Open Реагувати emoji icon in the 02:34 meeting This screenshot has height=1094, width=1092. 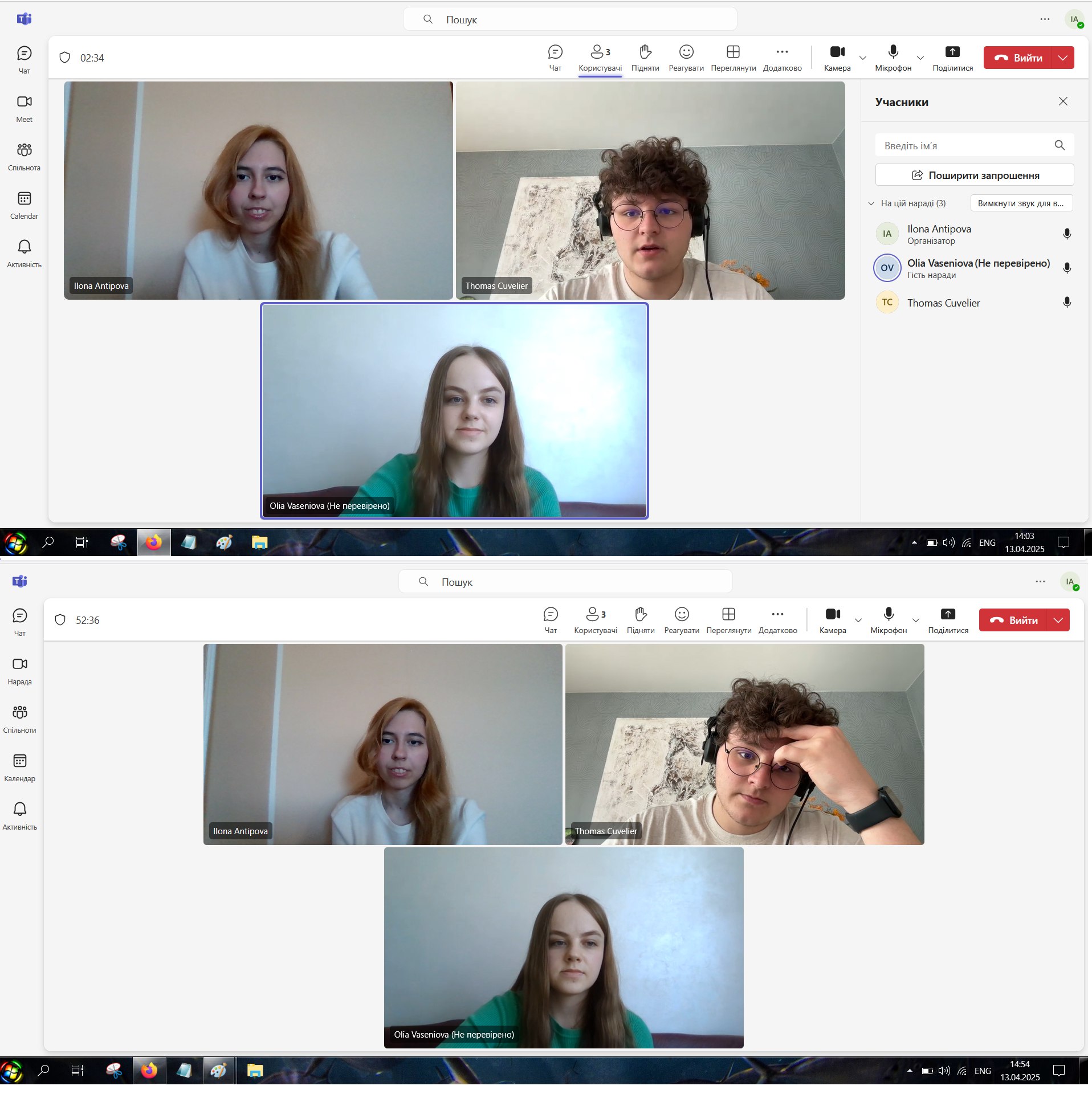(x=686, y=58)
